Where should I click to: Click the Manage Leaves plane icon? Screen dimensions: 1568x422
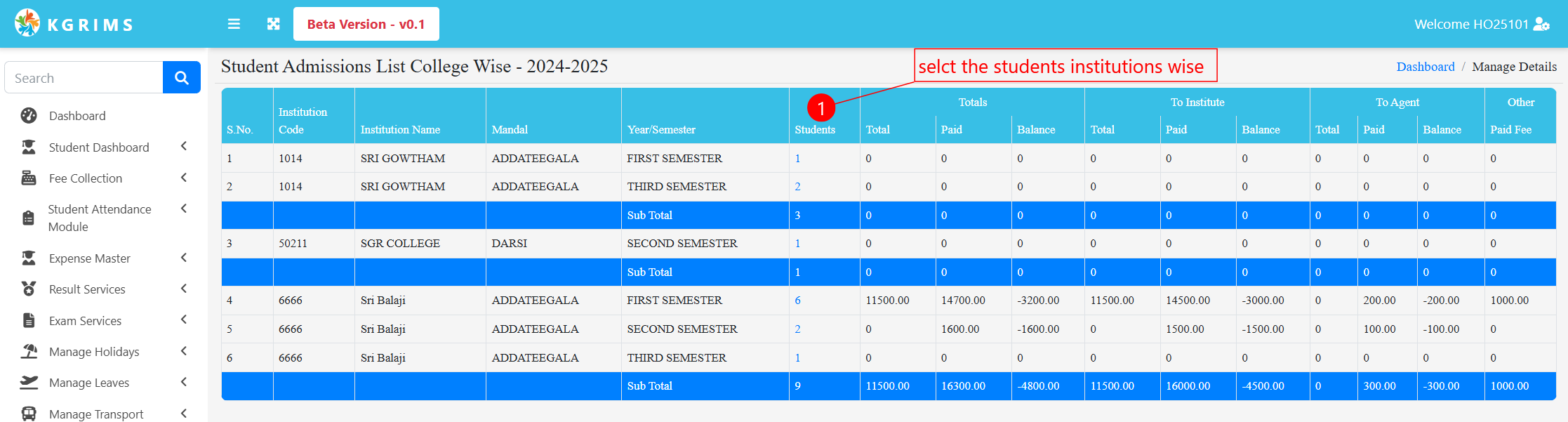[29, 383]
